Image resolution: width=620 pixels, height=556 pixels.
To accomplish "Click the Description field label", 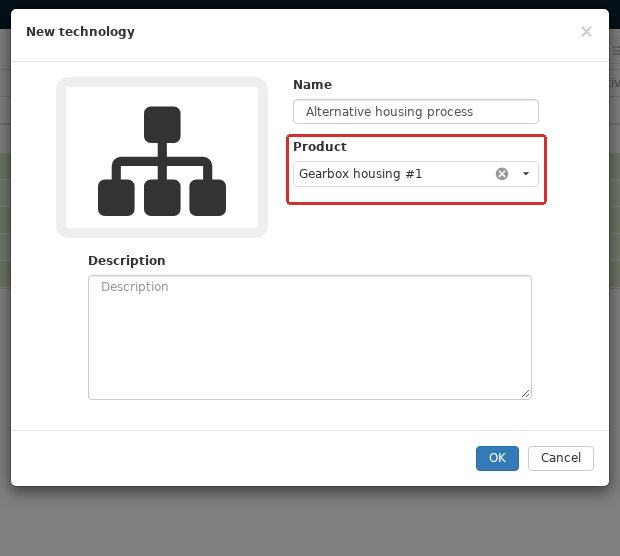I will 127,261.
